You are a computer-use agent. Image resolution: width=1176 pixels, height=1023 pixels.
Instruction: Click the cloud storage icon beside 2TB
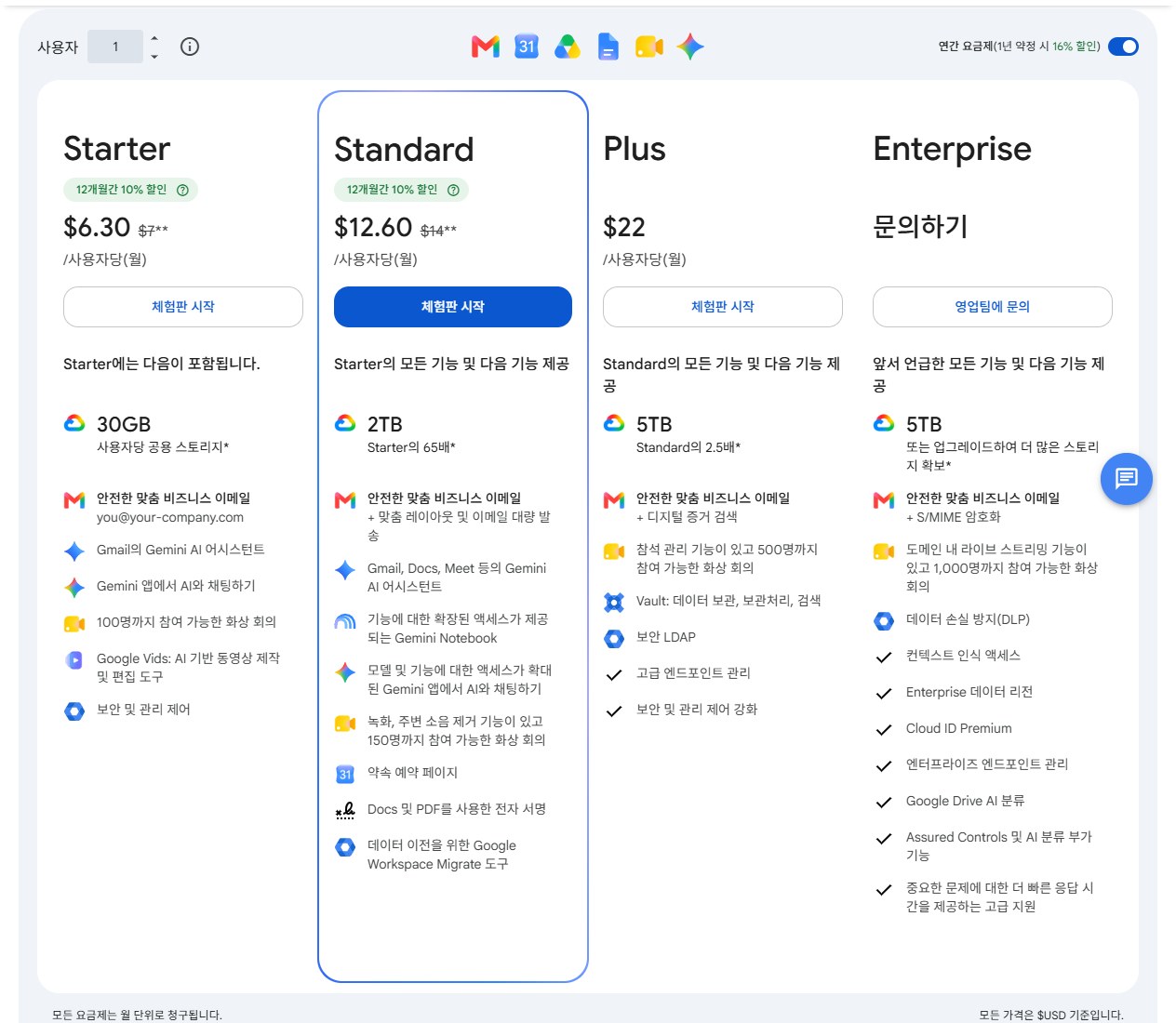coord(345,424)
